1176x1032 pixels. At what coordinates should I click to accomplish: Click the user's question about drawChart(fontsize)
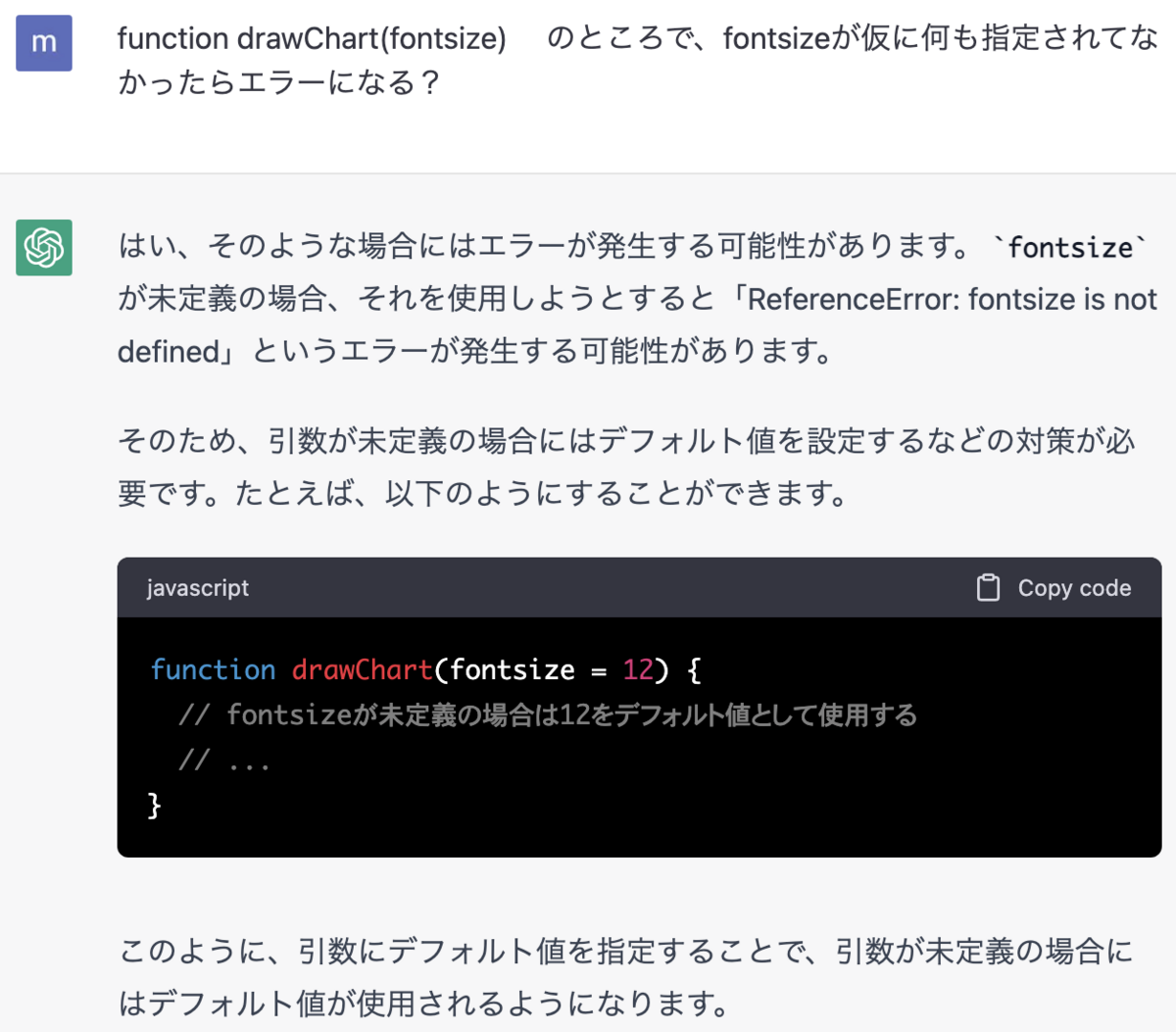pos(638,60)
